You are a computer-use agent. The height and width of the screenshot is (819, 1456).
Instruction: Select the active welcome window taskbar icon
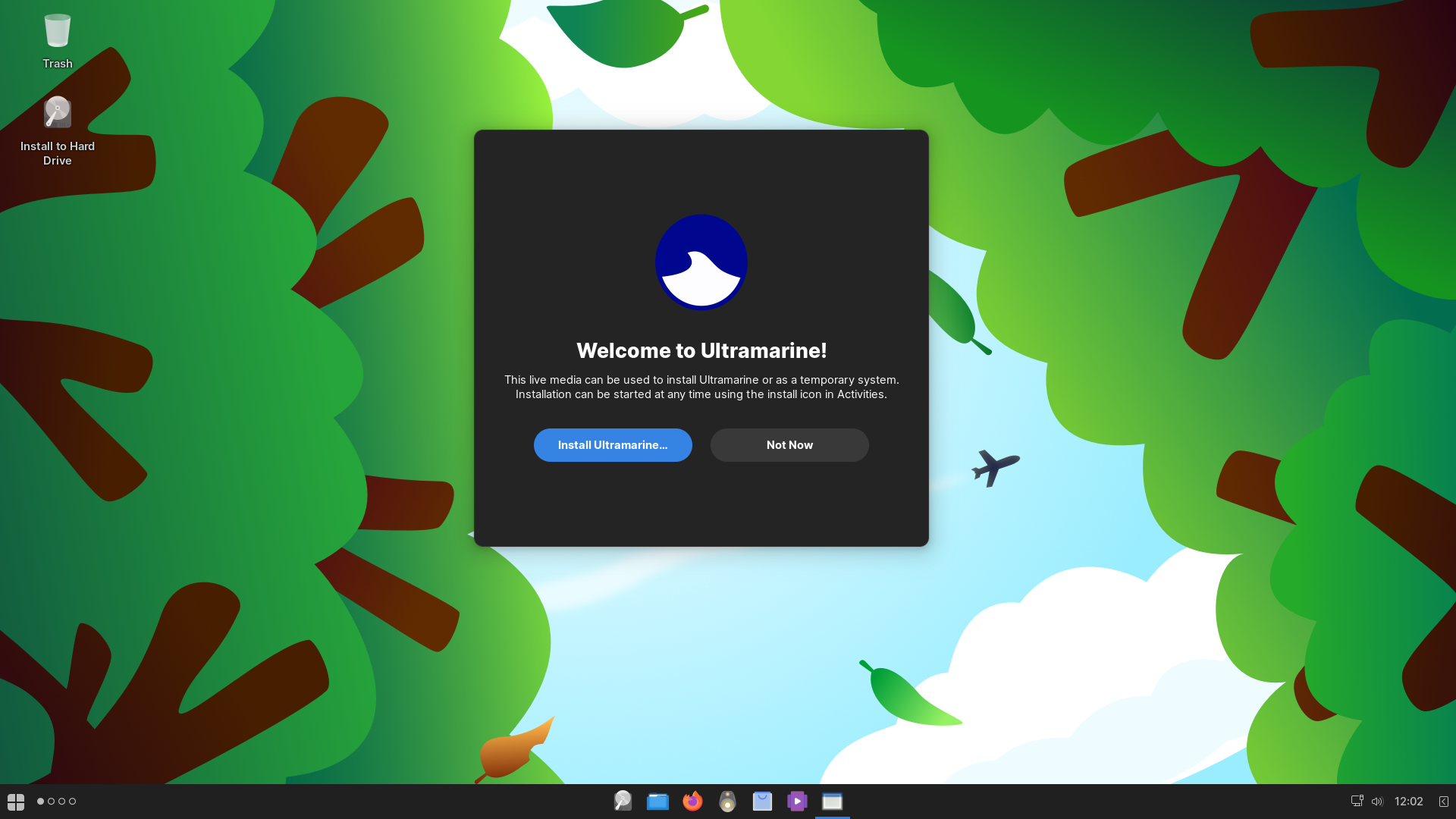point(832,801)
